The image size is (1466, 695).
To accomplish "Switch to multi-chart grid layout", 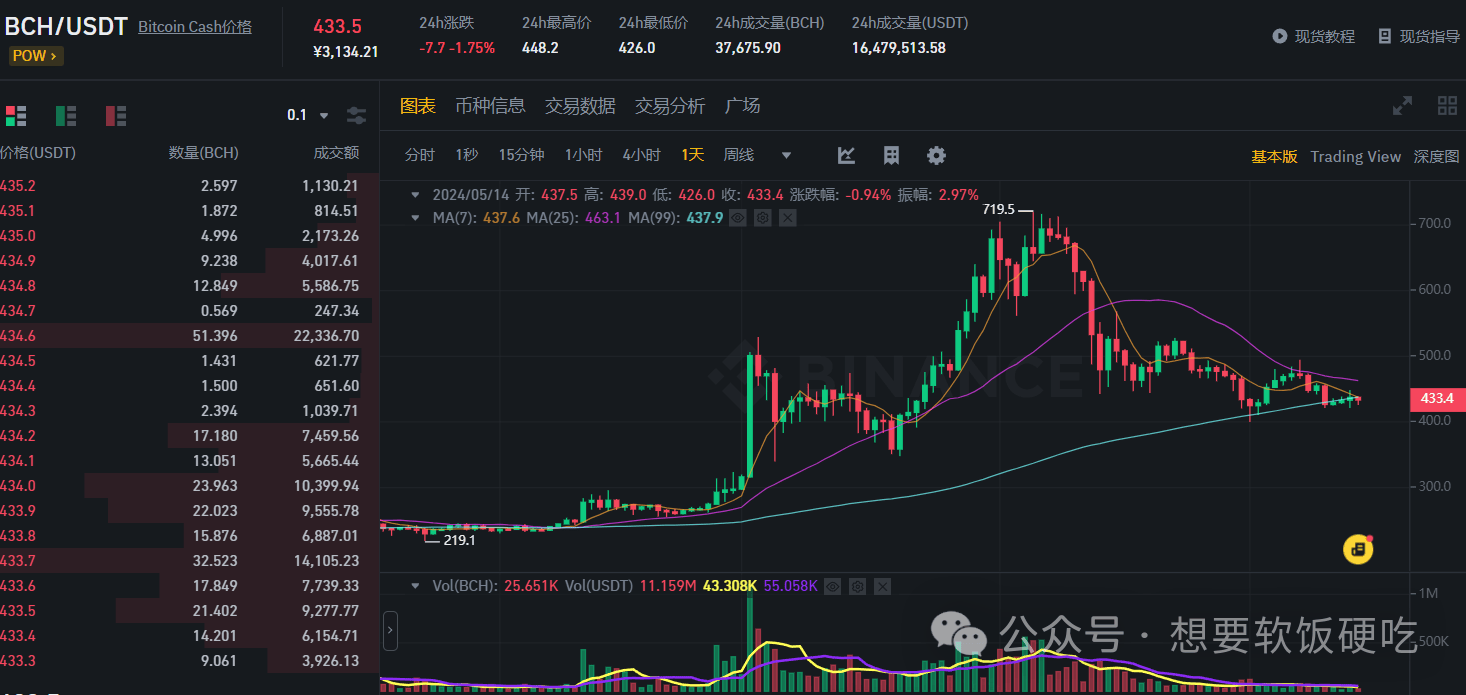I will [1447, 105].
